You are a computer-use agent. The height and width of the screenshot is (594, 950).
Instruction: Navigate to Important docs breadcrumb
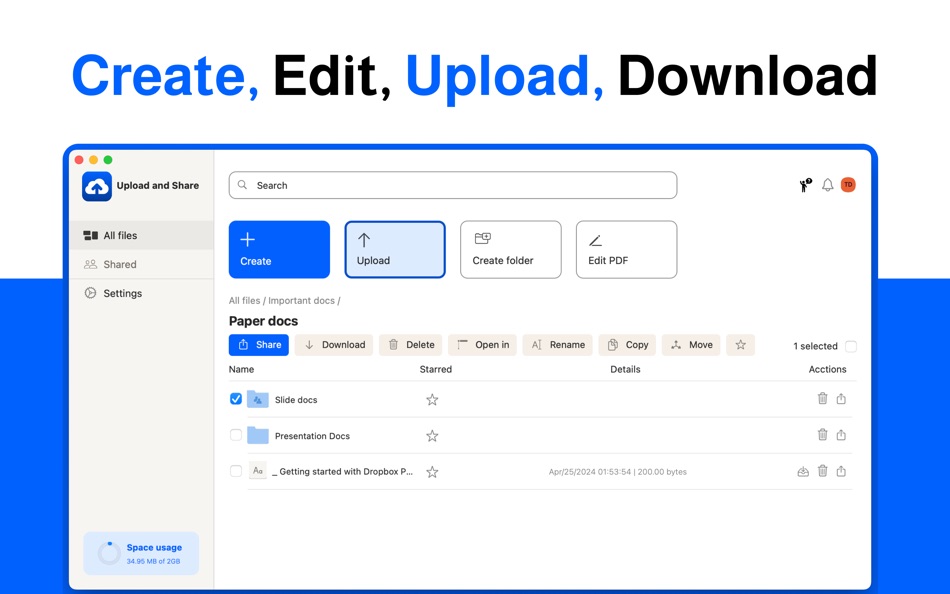(x=301, y=301)
